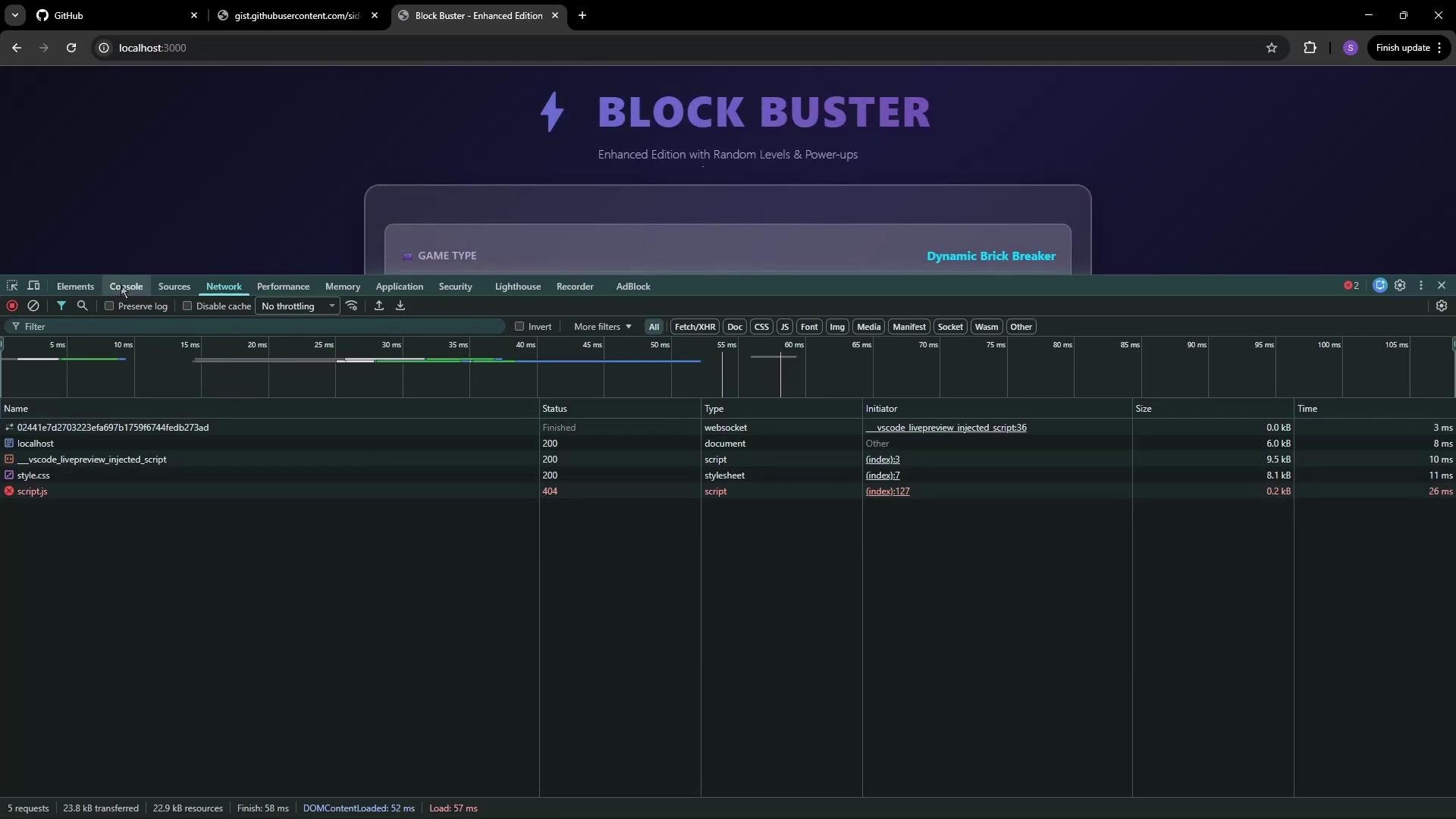
Task: Open DevTools settings gear
Action: tap(1400, 286)
